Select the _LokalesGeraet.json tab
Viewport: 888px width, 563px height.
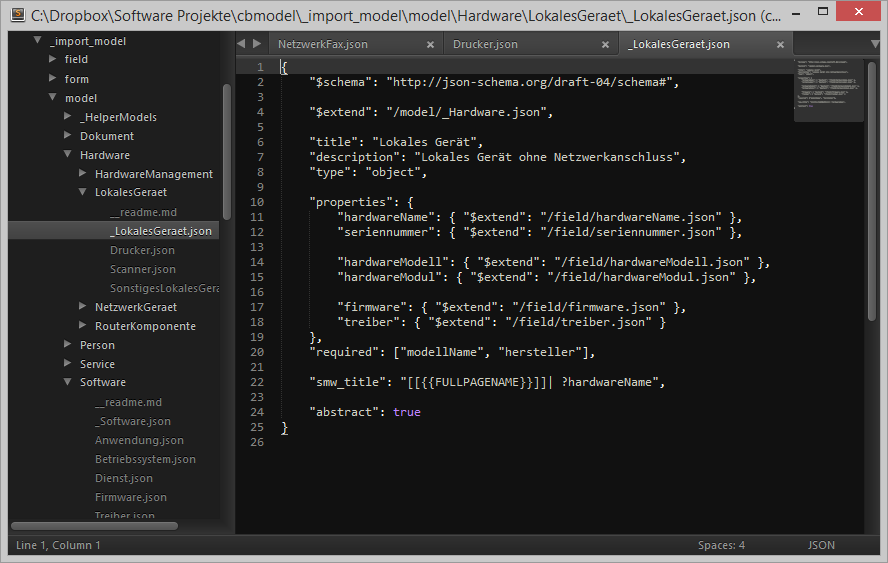point(678,44)
